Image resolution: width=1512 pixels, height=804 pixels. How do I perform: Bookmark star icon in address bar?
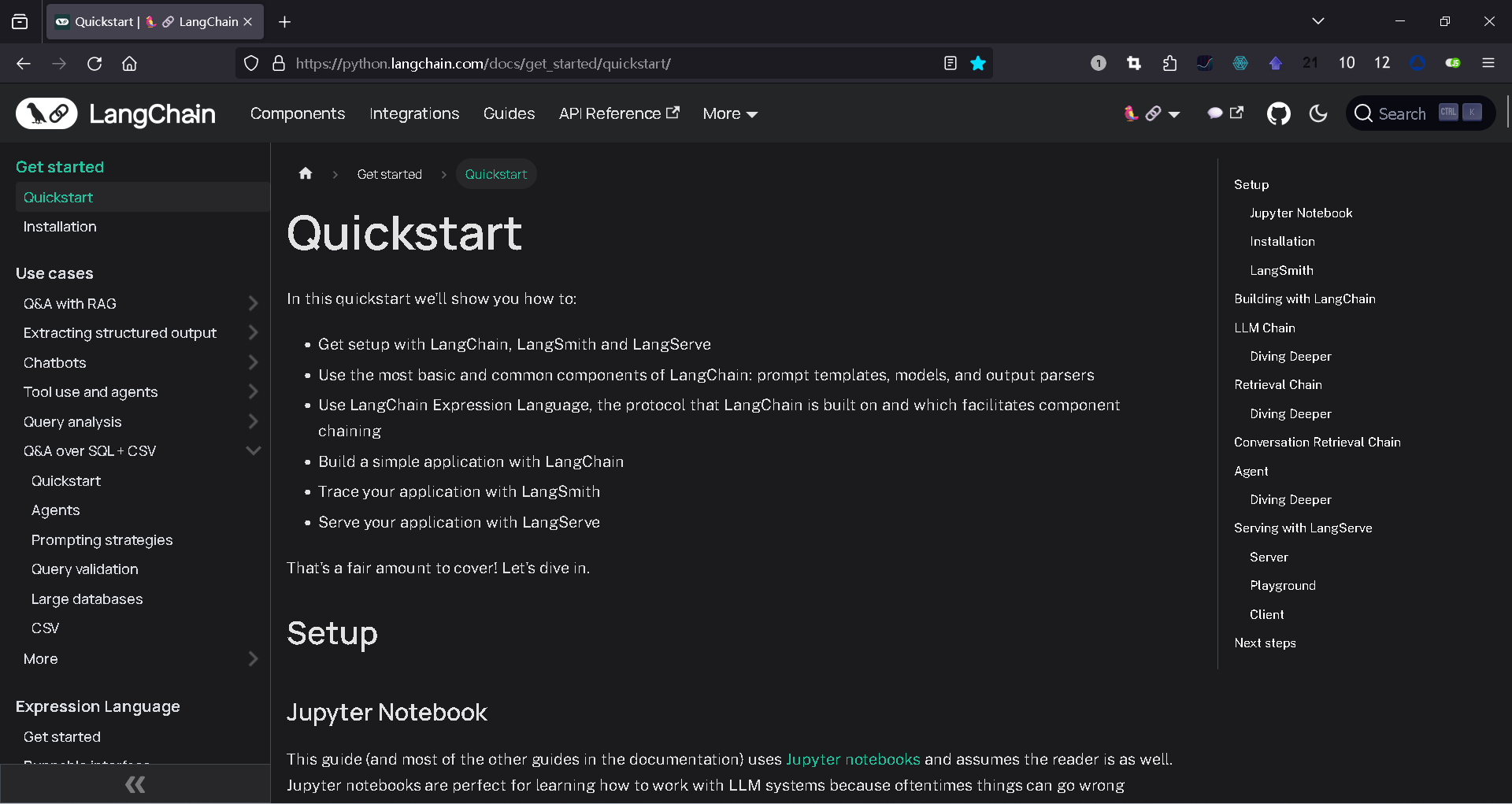tap(978, 64)
